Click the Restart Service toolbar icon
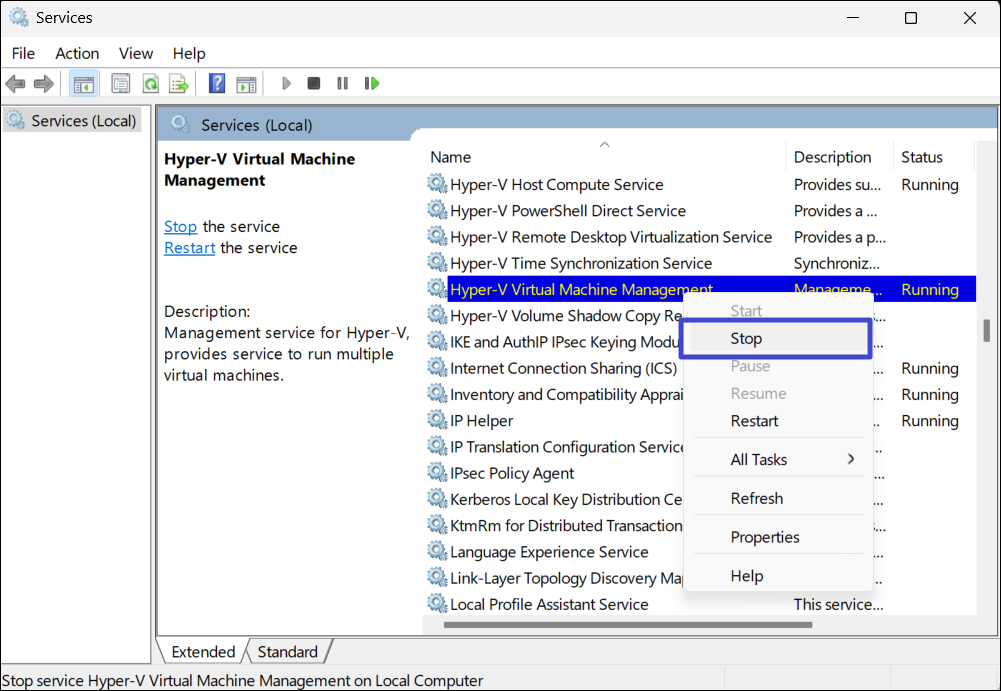1001x691 pixels. coord(372,83)
